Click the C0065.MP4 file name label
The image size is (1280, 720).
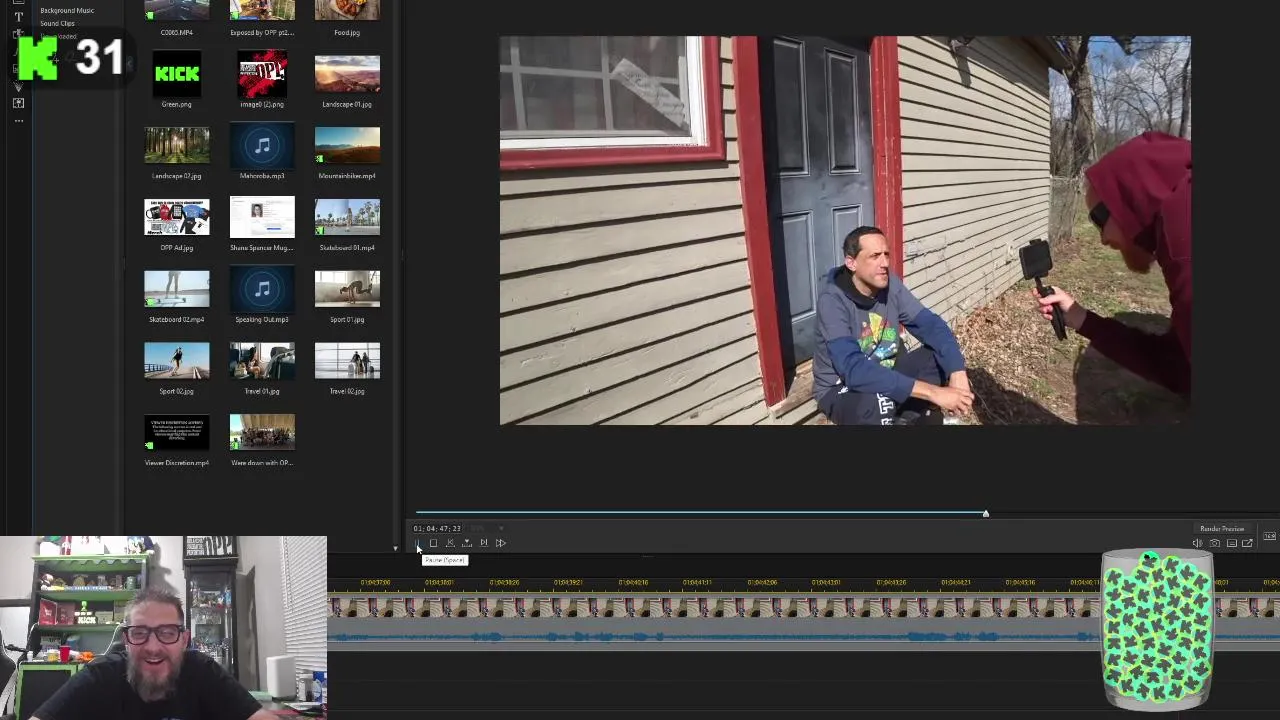[177, 32]
